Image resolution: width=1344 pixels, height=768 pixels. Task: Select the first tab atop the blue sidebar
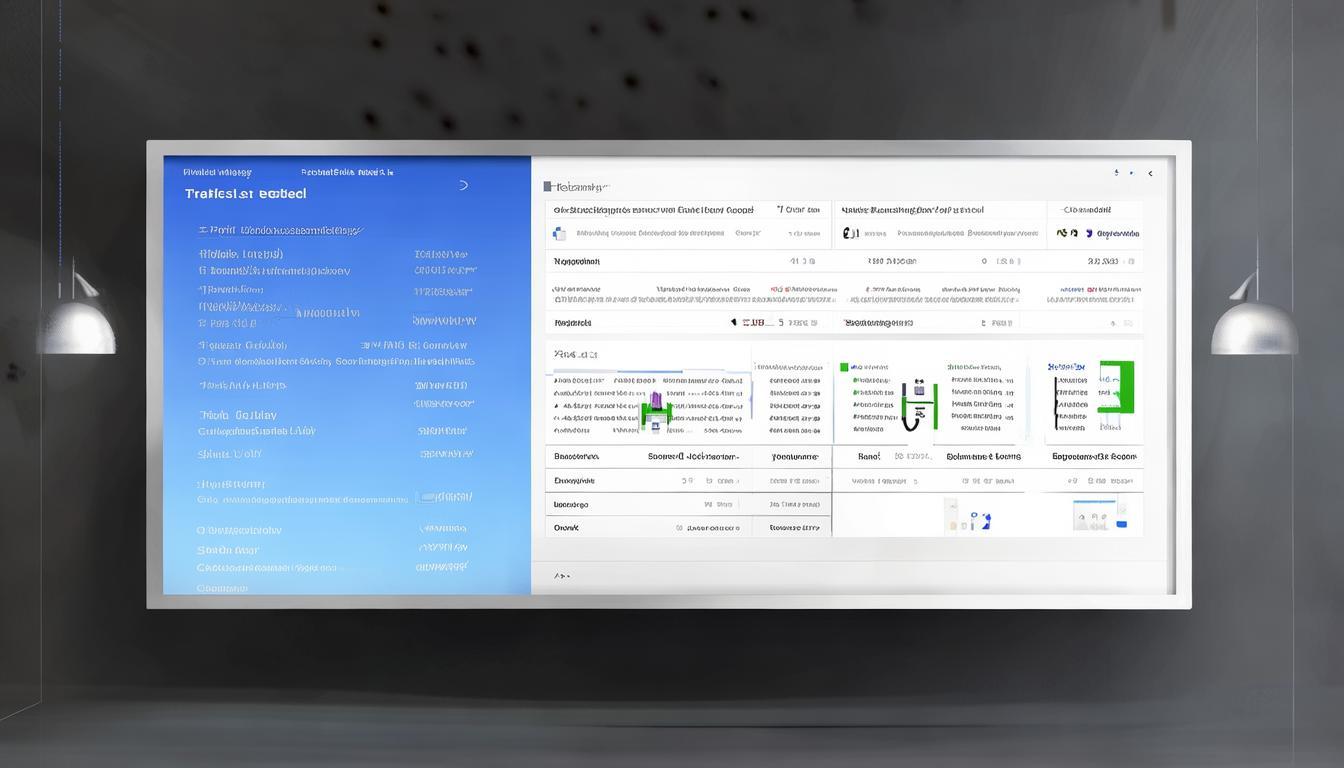(x=217, y=172)
